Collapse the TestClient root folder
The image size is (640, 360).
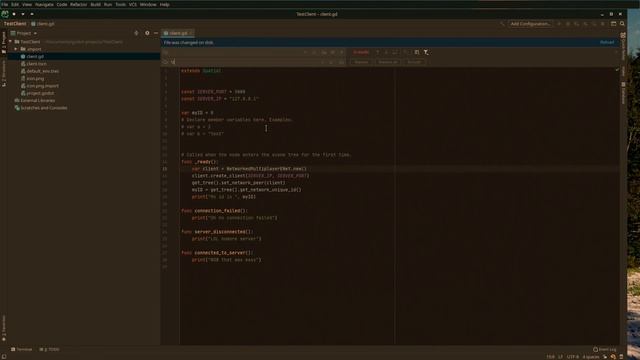click(x=10, y=42)
